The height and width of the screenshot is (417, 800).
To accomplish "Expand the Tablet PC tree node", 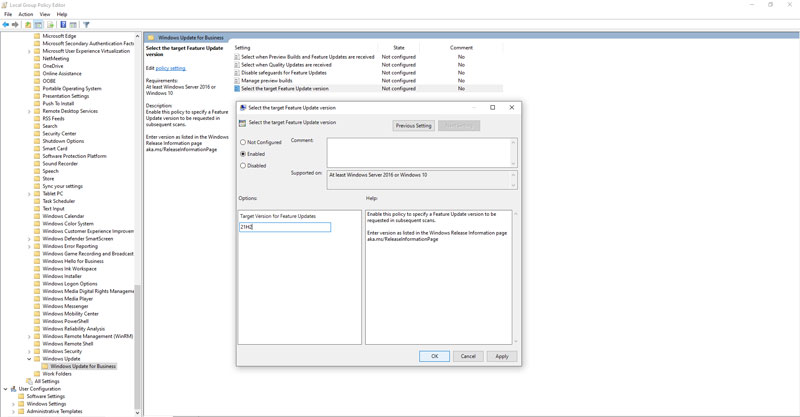I will coord(29,194).
